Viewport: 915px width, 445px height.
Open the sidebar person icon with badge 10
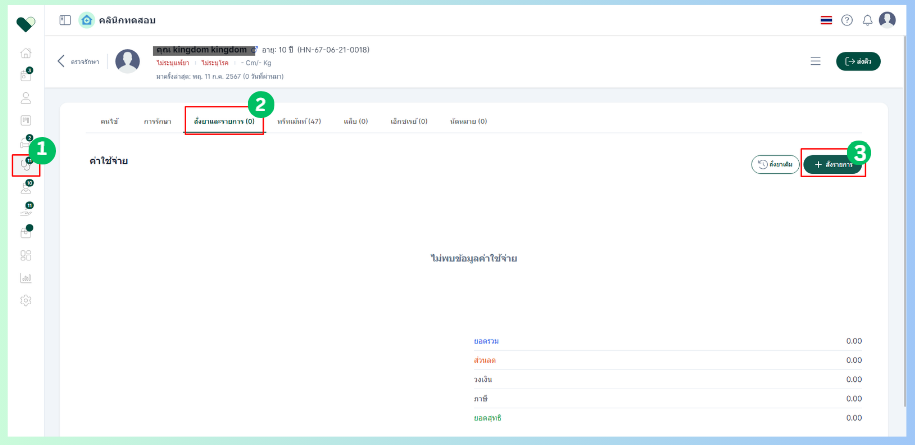click(x=26, y=188)
